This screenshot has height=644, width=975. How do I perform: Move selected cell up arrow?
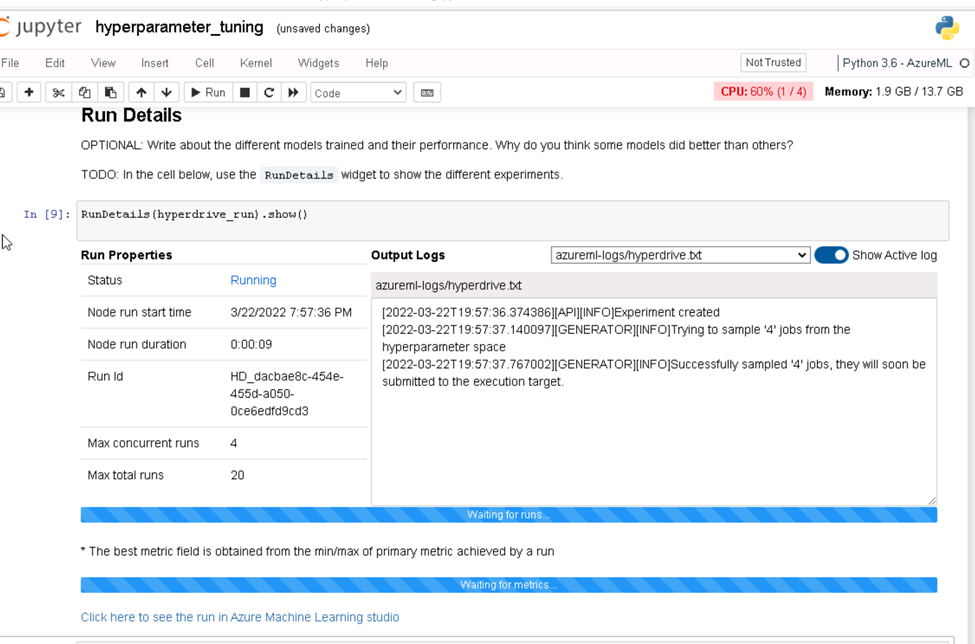click(141, 93)
